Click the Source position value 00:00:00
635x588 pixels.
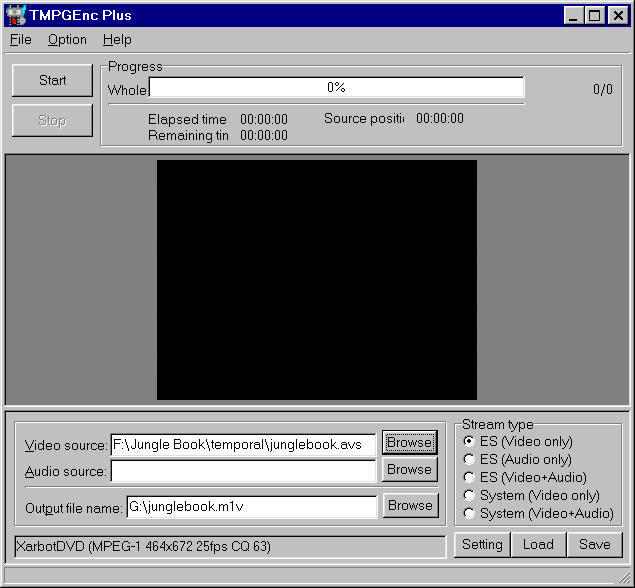(x=440, y=118)
